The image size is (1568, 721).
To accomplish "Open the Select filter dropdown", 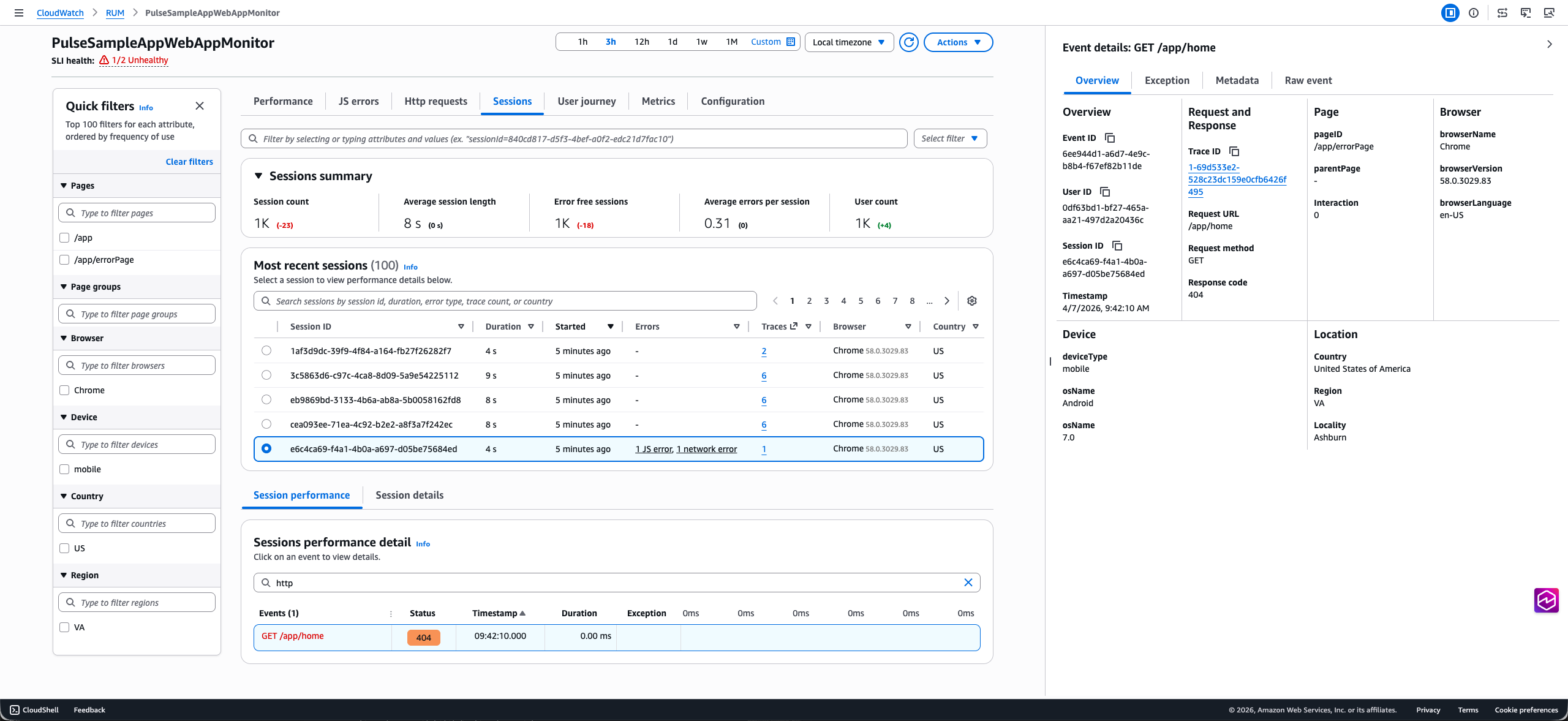I will tap(950, 138).
